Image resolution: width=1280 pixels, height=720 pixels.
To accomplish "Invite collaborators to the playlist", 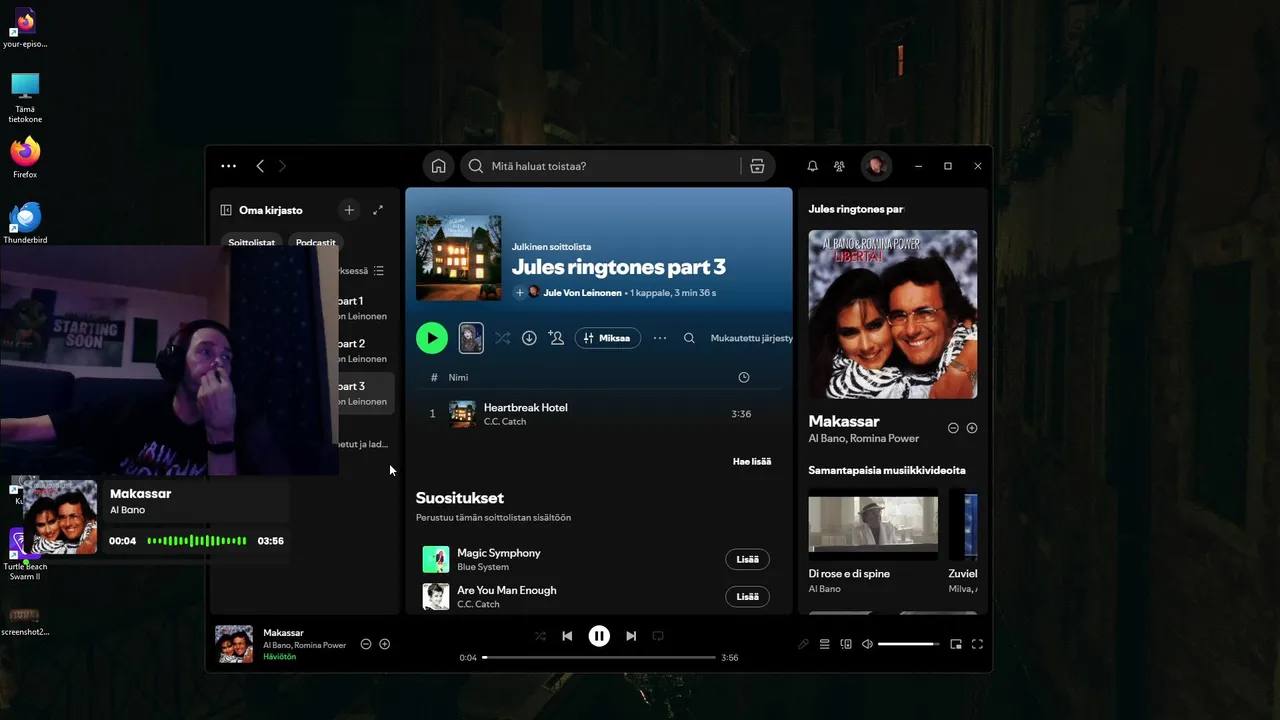I will [x=556, y=338].
